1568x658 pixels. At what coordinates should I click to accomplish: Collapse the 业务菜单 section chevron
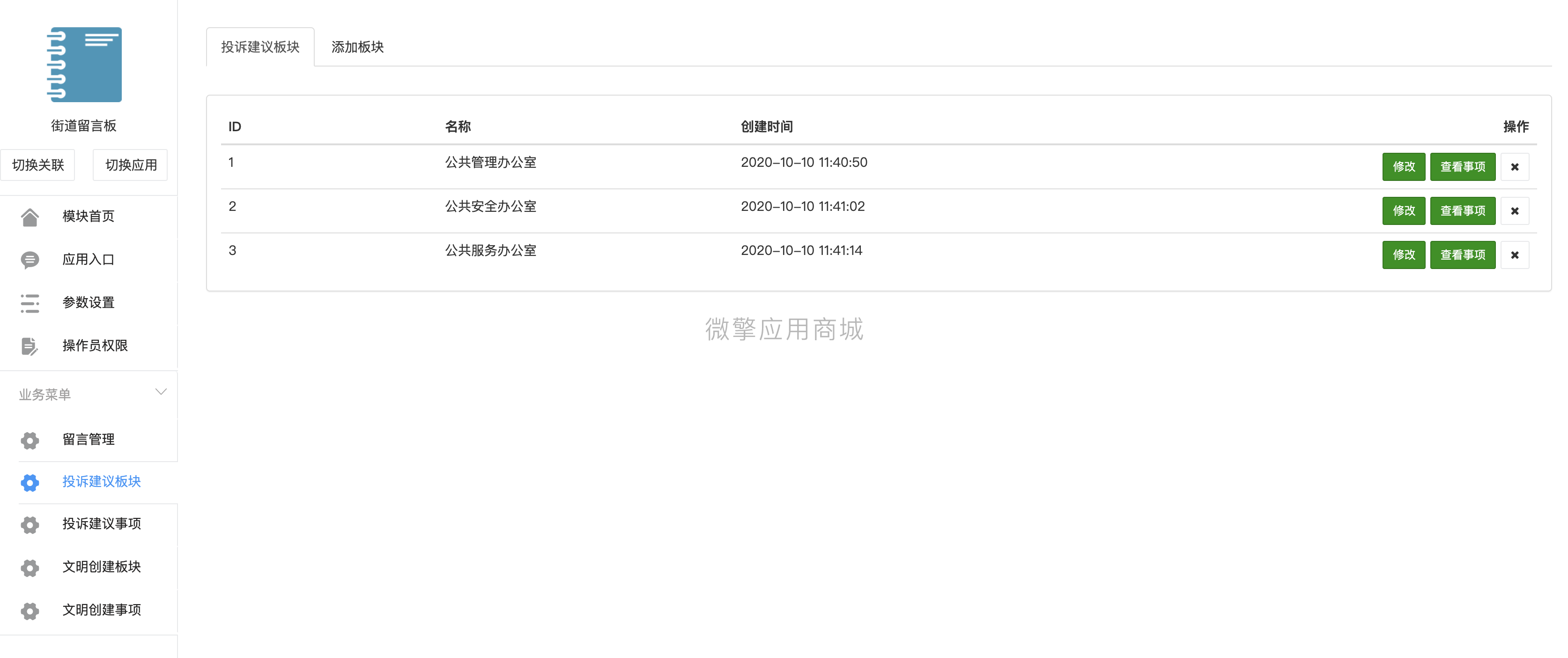pos(161,392)
